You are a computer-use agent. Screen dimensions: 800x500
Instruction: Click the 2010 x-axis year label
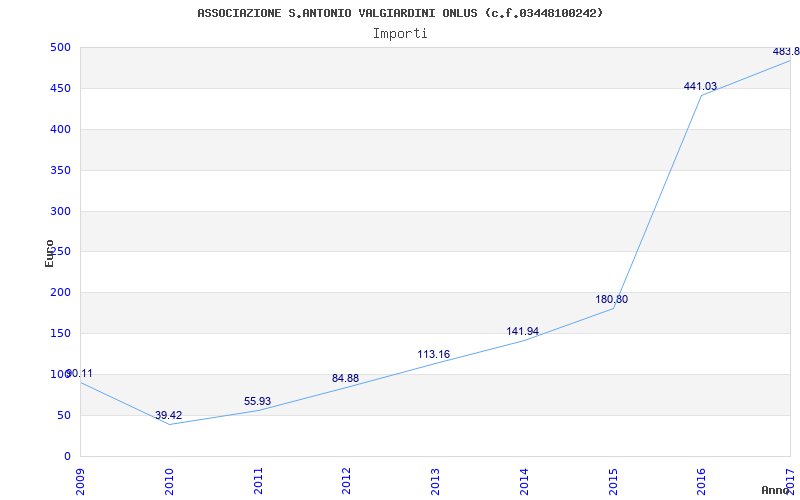click(169, 481)
